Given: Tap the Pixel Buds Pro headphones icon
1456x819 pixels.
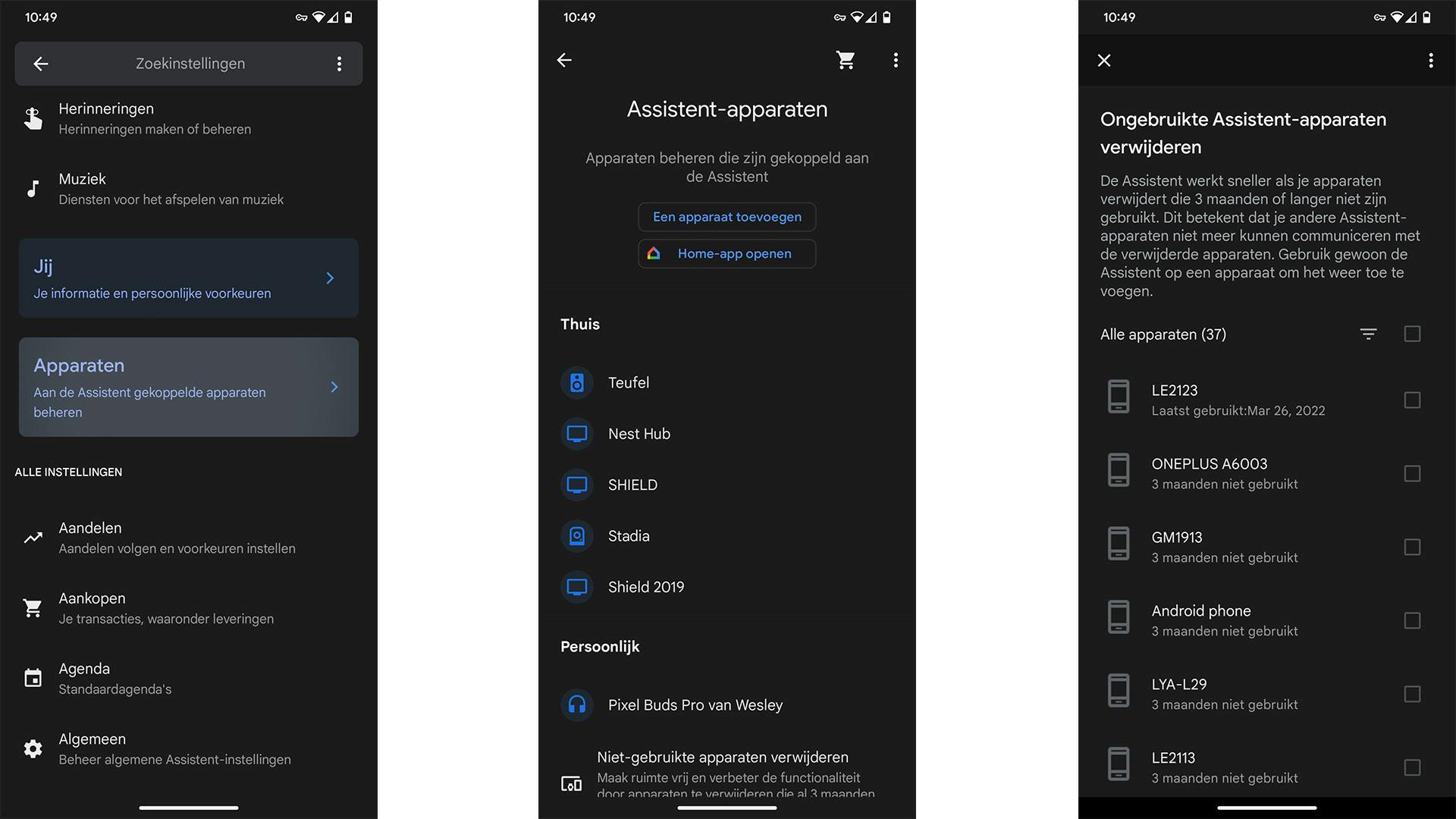Looking at the screenshot, I should (x=576, y=704).
